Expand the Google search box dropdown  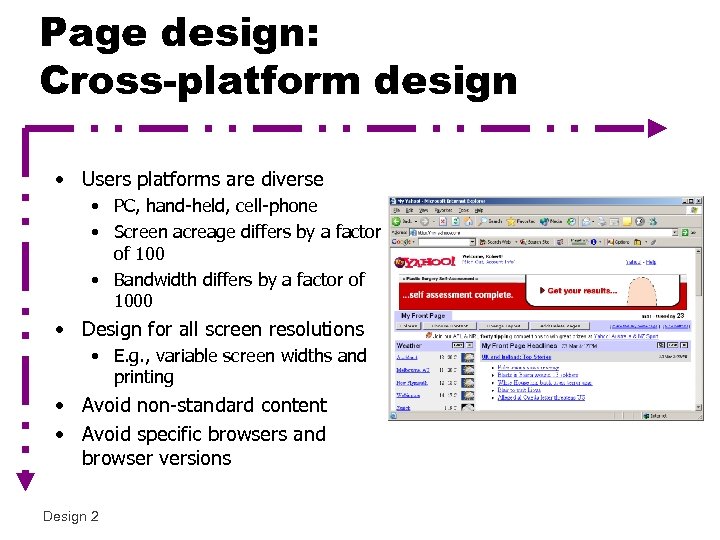(472, 242)
